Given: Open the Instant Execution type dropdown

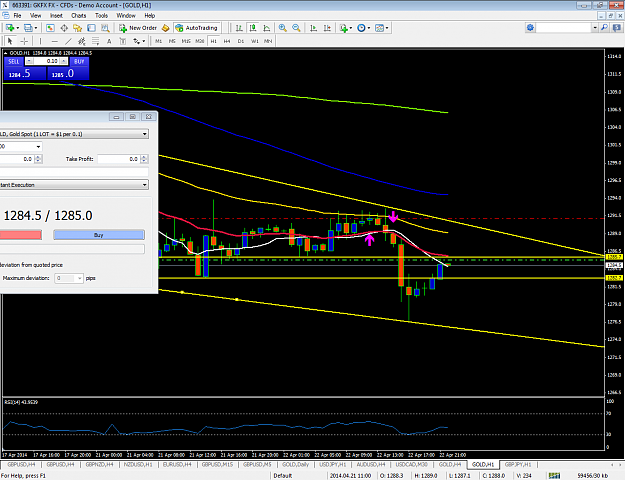Looking at the screenshot, I should click(x=145, y=185).
